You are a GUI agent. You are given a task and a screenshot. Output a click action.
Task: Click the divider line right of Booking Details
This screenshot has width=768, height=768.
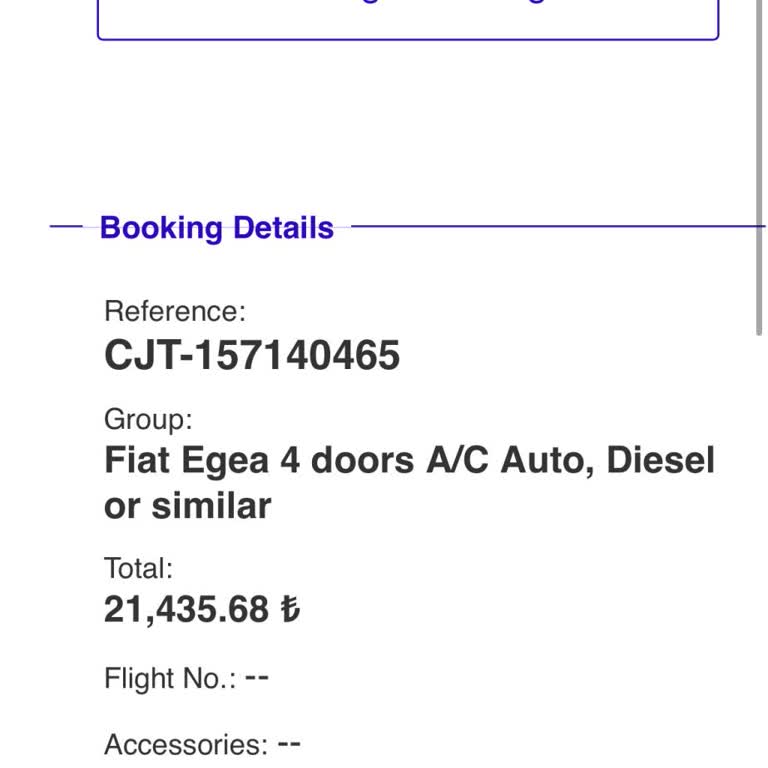click(550, 227)
